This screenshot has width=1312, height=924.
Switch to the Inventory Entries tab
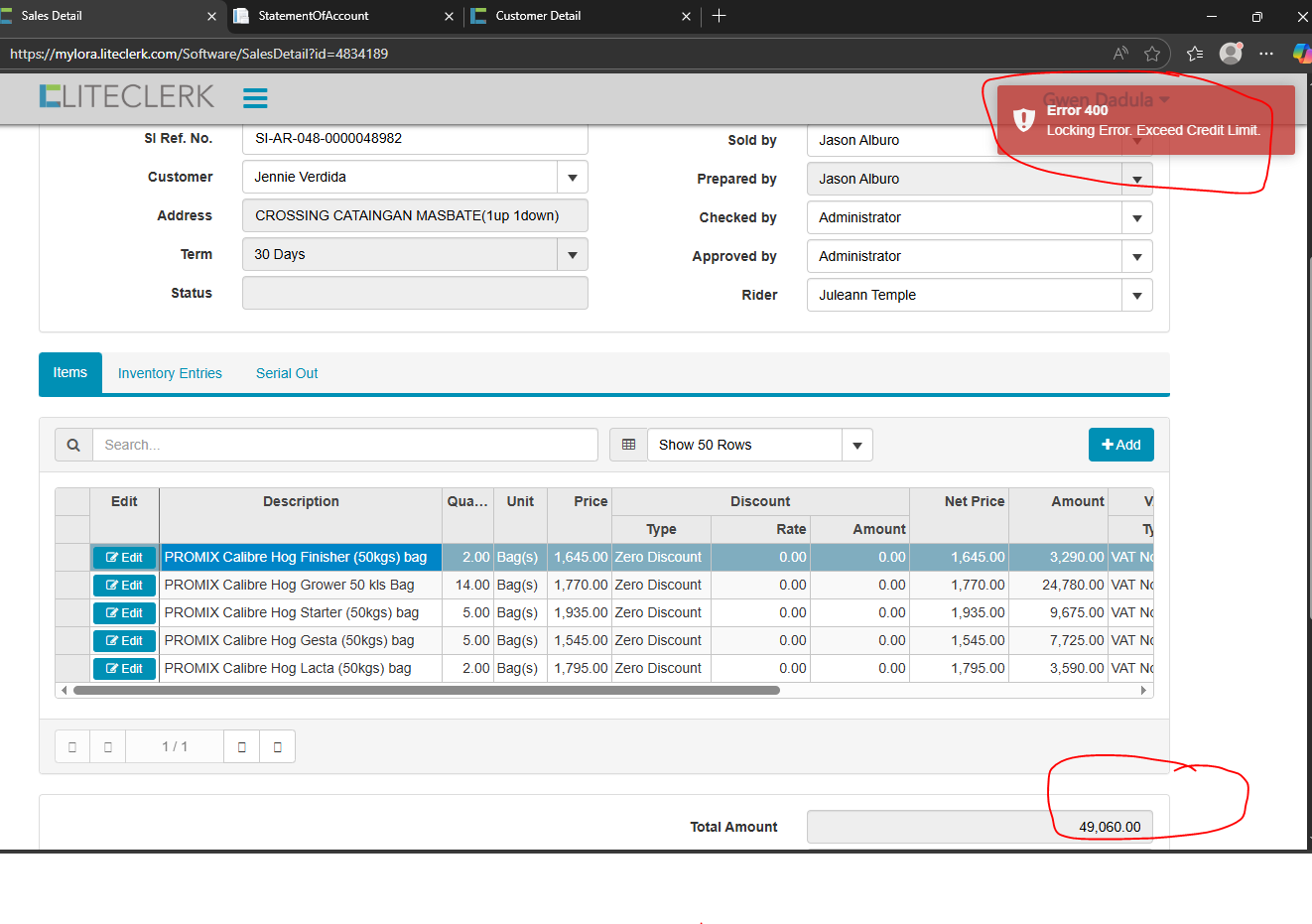pyautogui.click(x=170, y=373)
